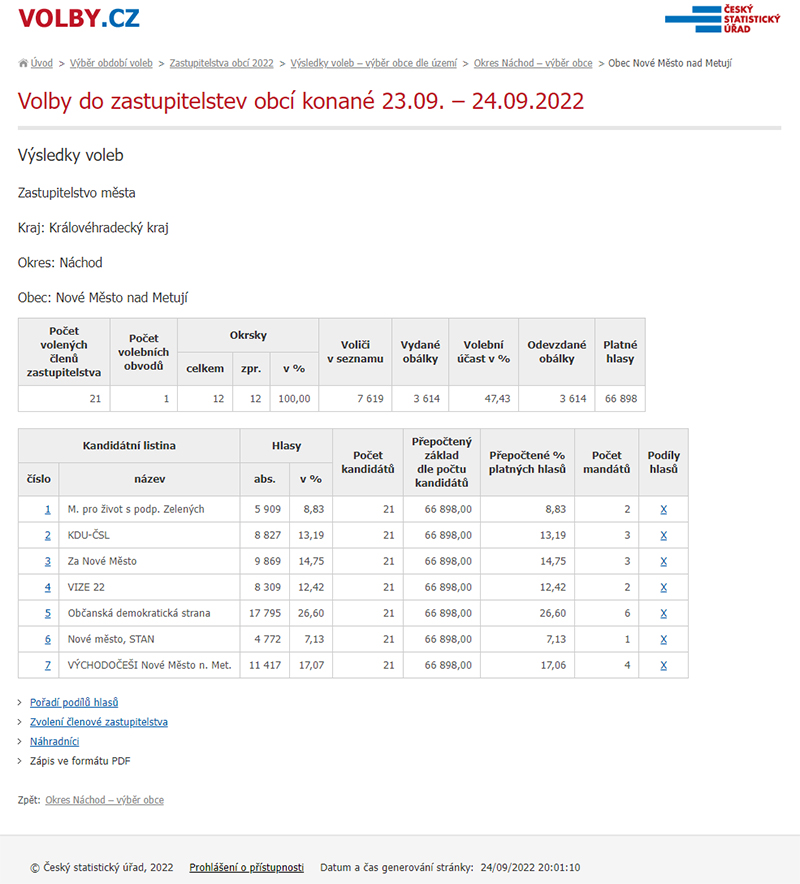
Task: Open Náhradníci link
Action: (x=54, y=741)
